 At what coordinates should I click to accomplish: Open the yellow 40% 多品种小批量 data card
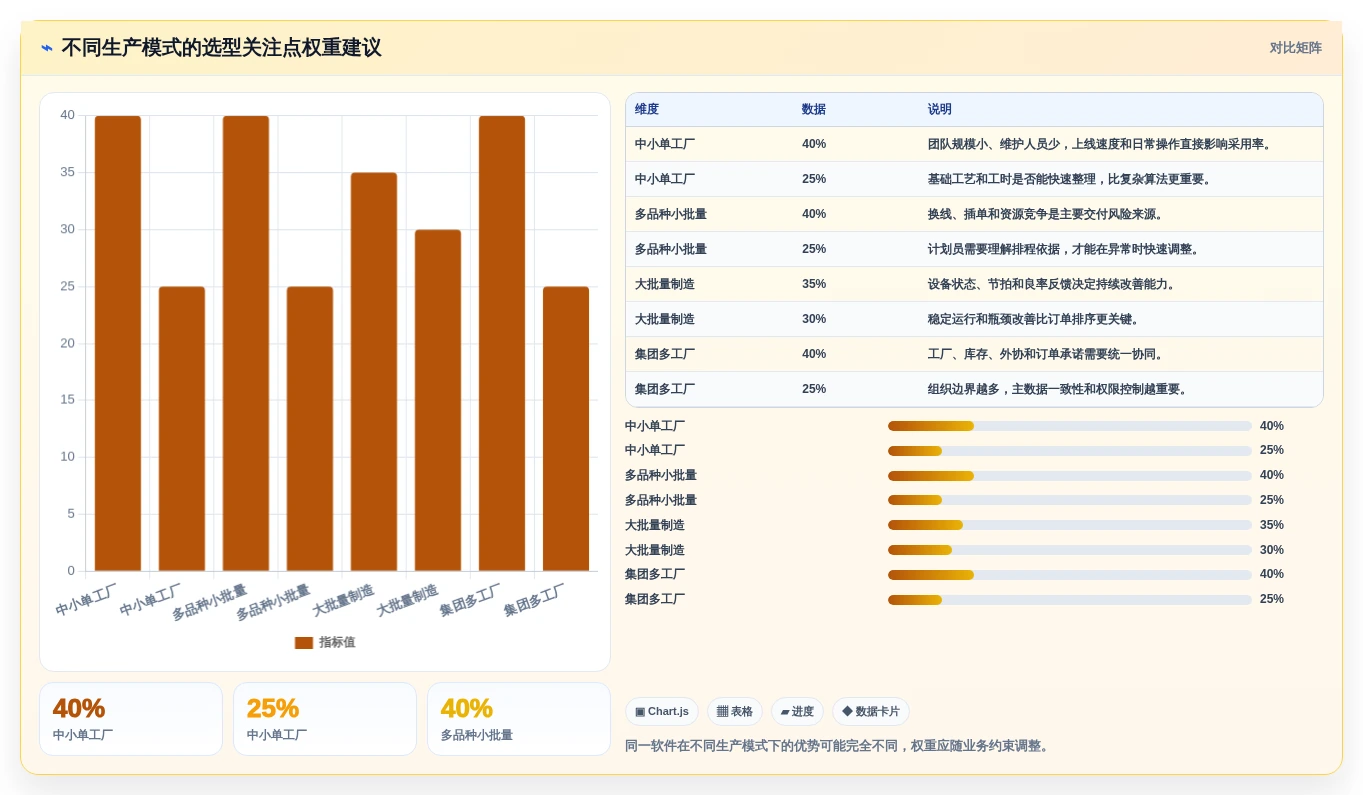point(519,719)
